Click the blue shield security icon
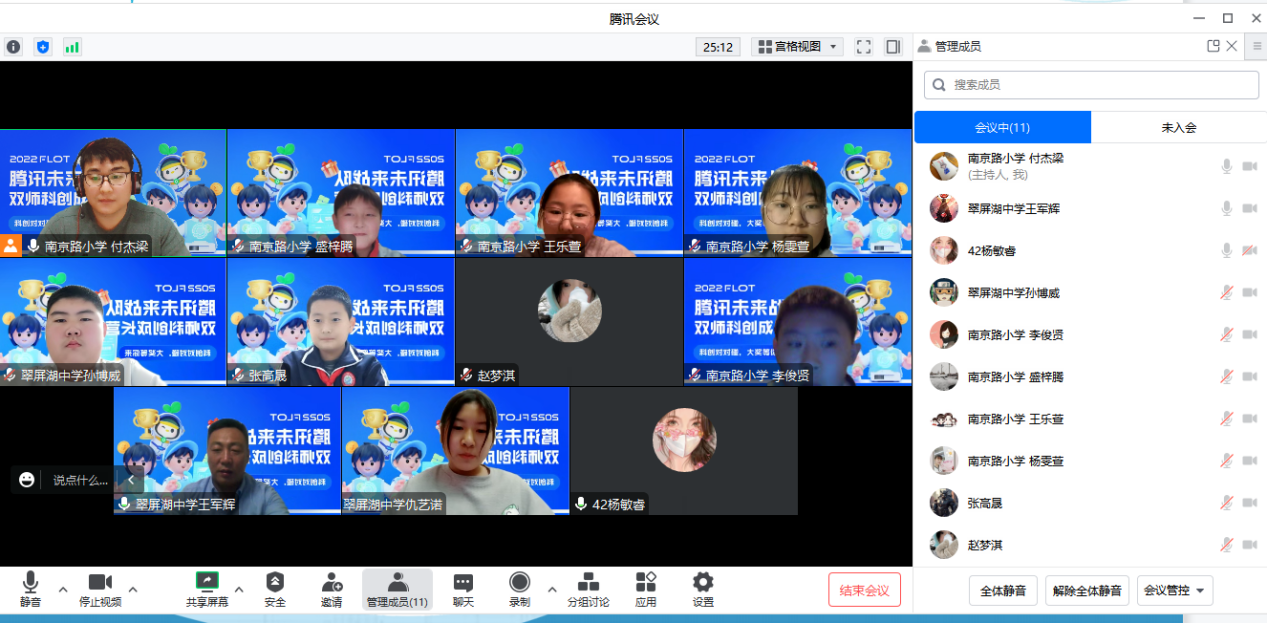Image resolution: width=1267 pixels, height=623 pixels. (42, 47)
